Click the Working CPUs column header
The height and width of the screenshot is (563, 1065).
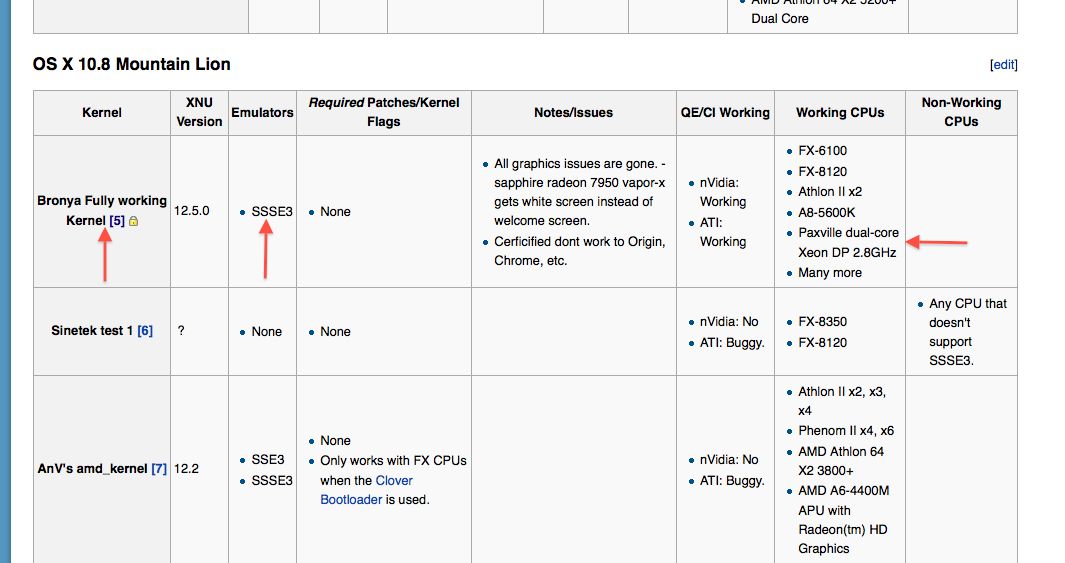(840, 113)
